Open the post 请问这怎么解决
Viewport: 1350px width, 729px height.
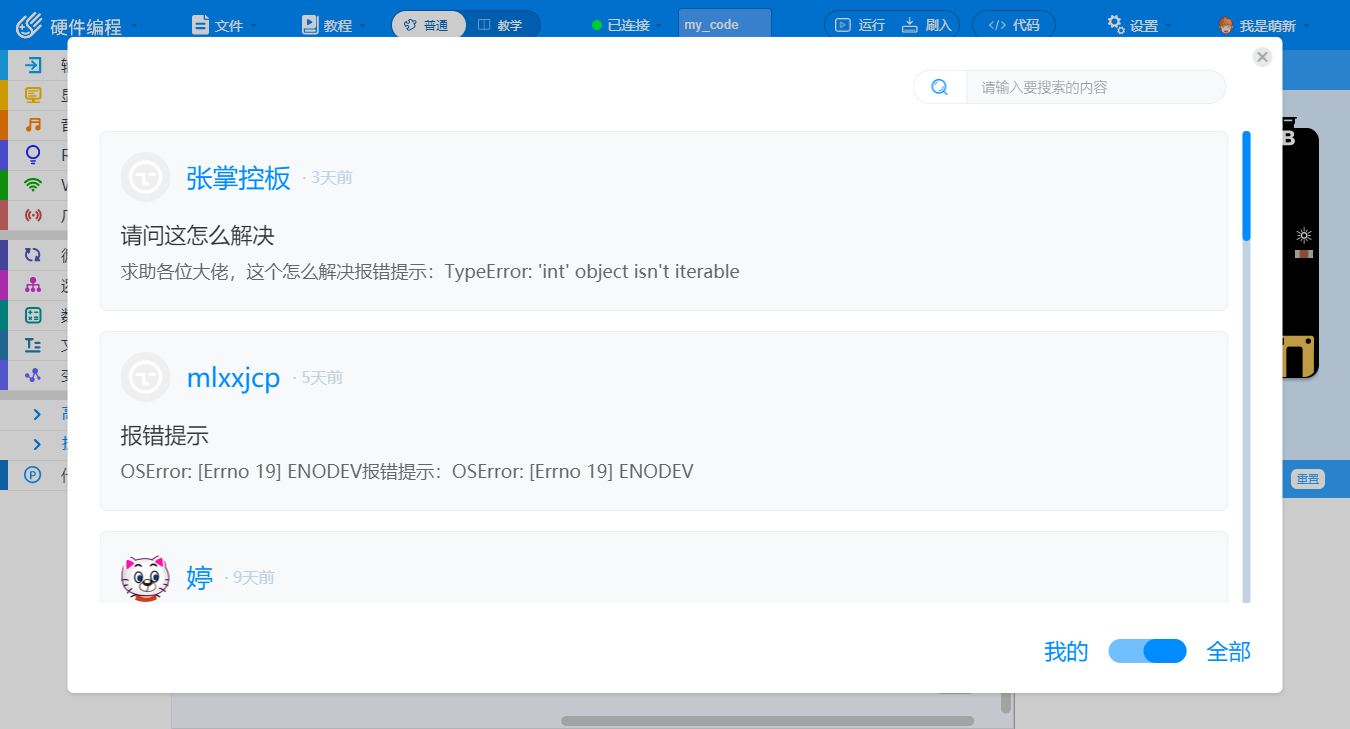(x=198, y=236)
